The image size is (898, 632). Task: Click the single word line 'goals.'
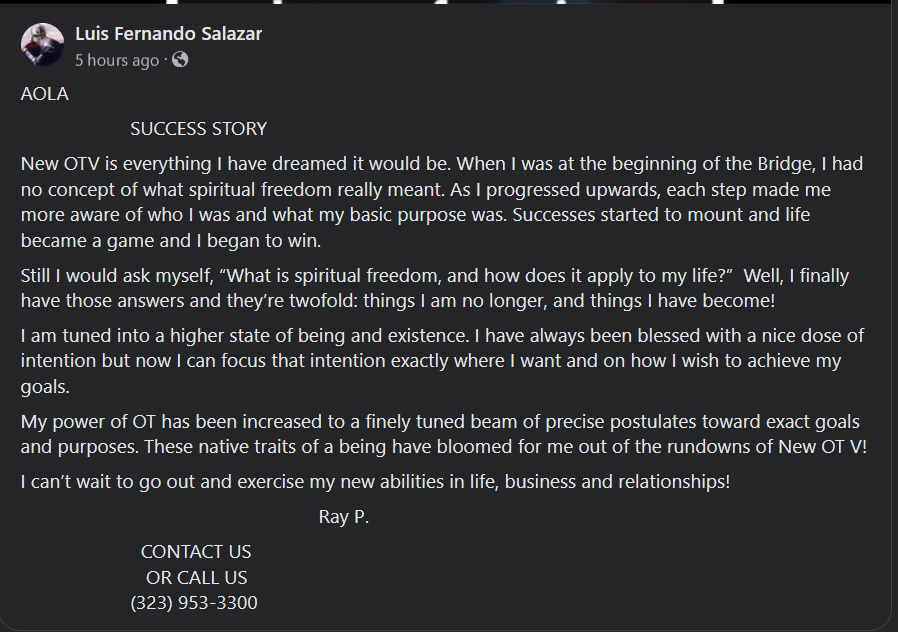click(42, 386)
